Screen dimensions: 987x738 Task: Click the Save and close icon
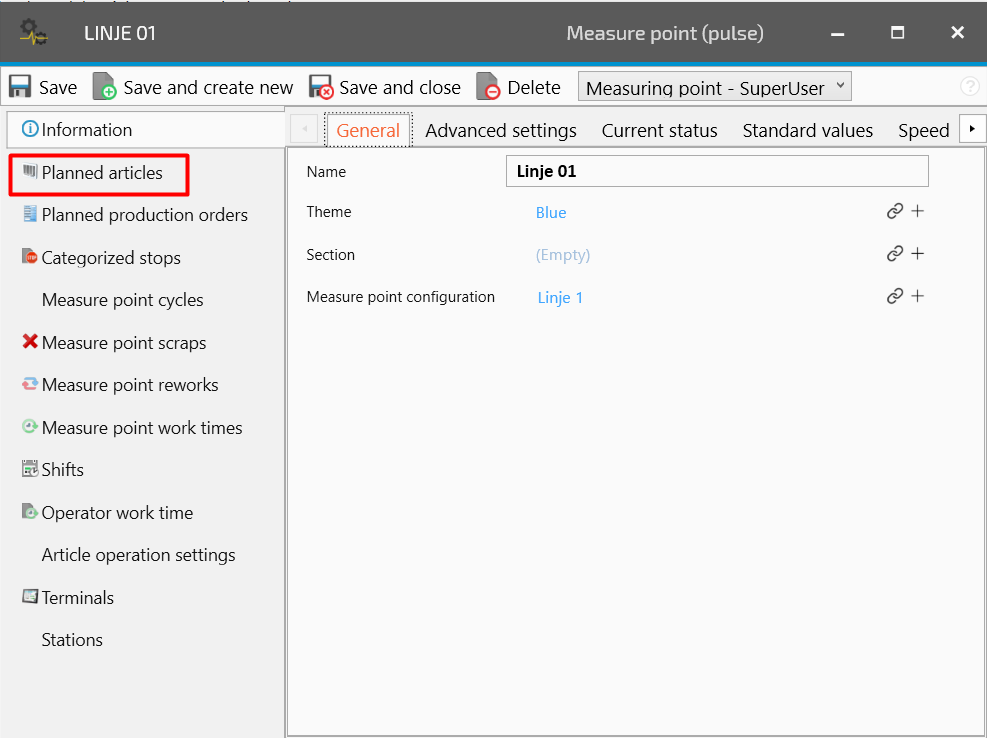pos(320,87)
